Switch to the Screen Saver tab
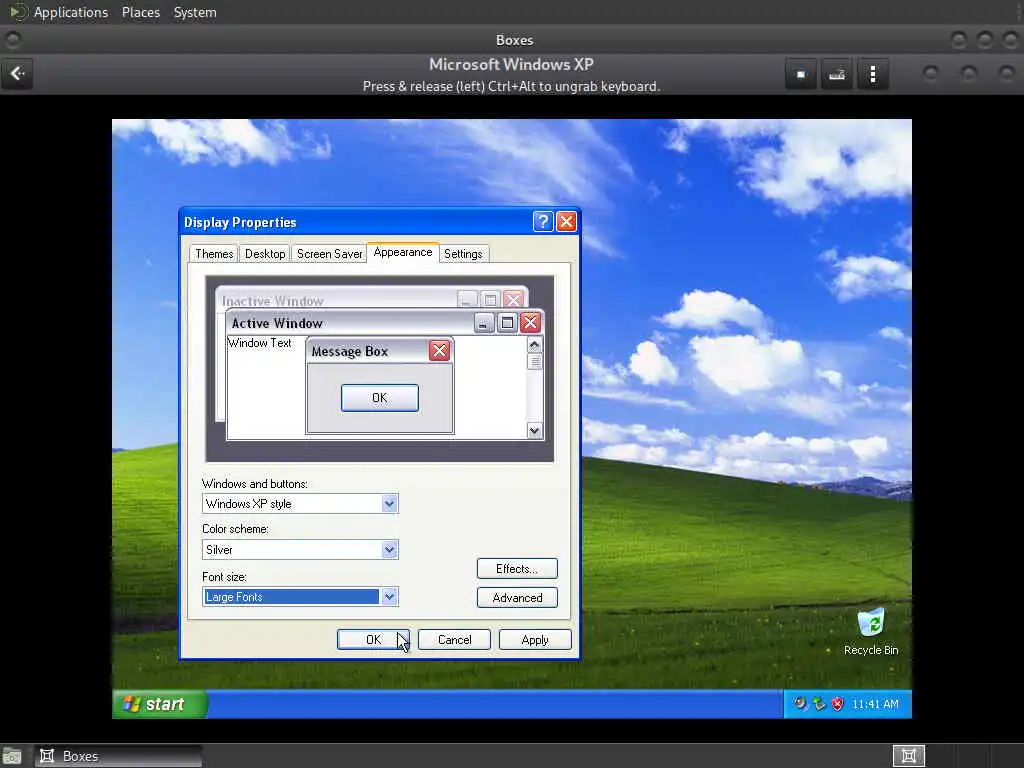The width and height of the screenshot is (1024, 768). point(330,253)
